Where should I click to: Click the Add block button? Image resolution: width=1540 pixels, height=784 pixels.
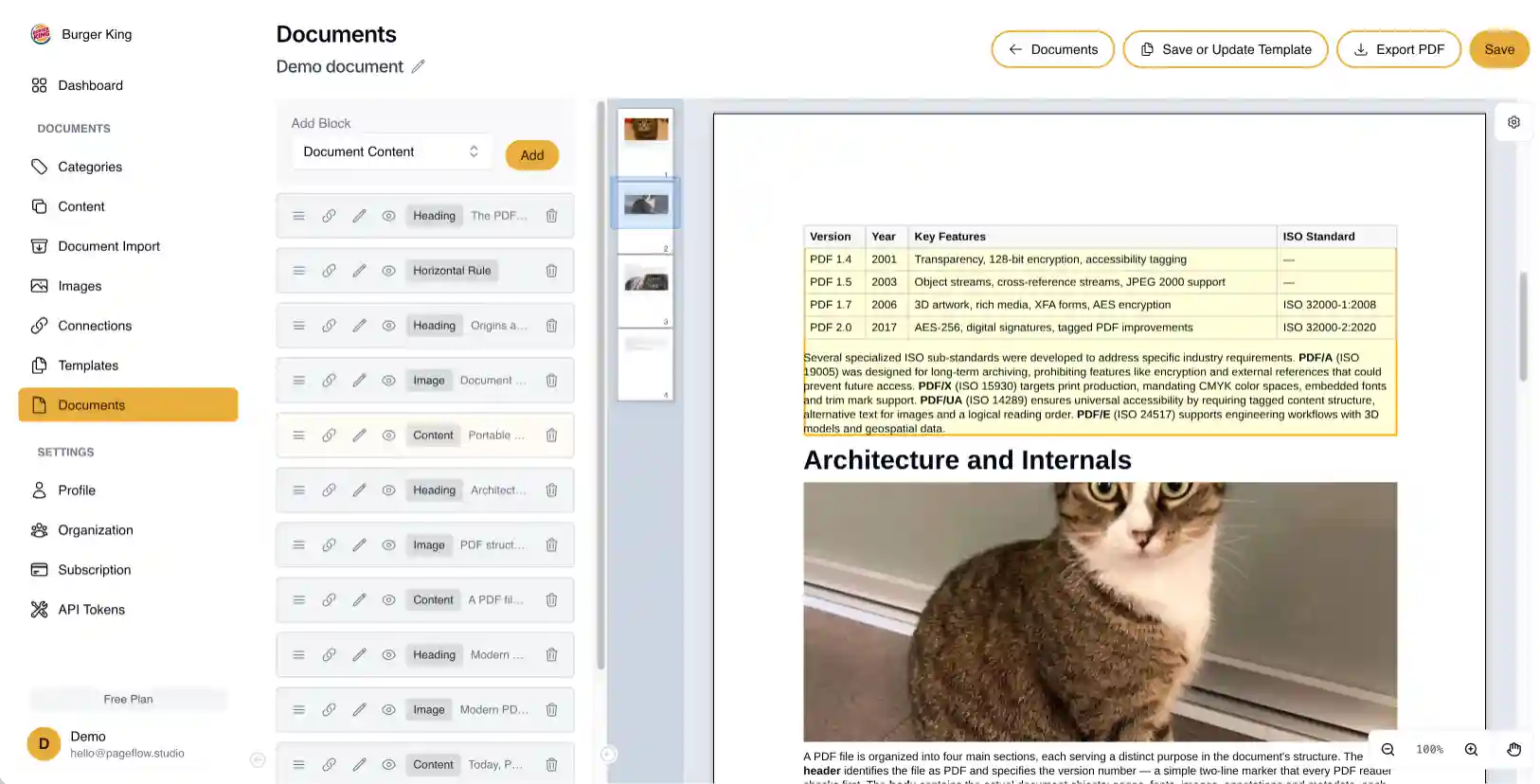point(532,155)
